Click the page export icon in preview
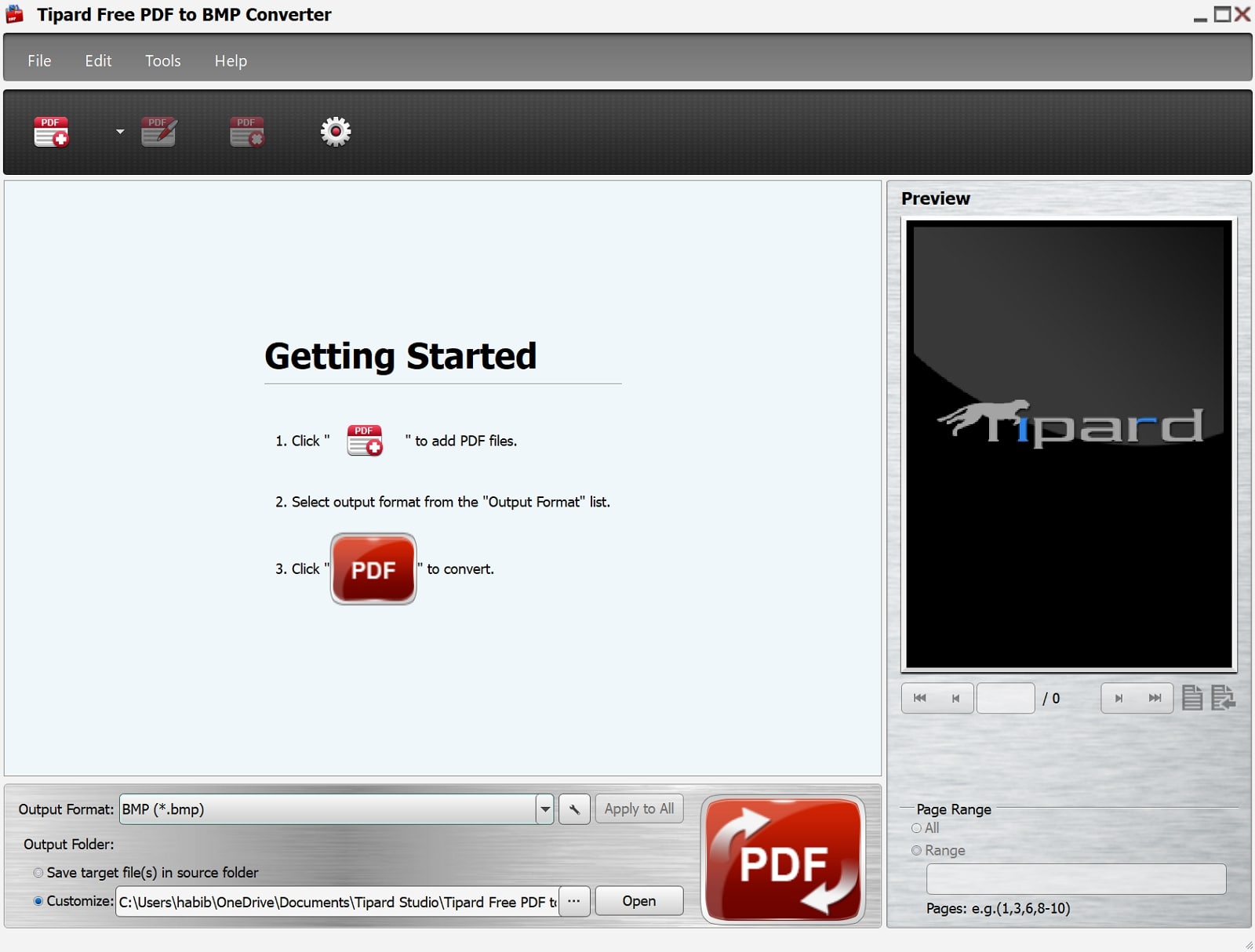This screenshot has height=952, width=1255. pos(1224,697)
